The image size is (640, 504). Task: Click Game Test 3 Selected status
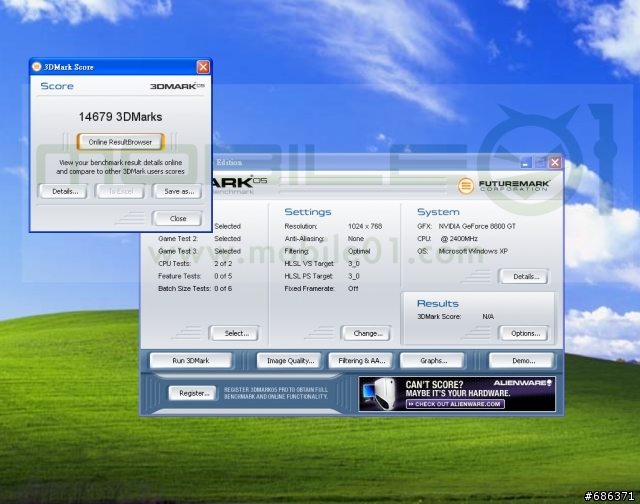[x=227, y=251]
